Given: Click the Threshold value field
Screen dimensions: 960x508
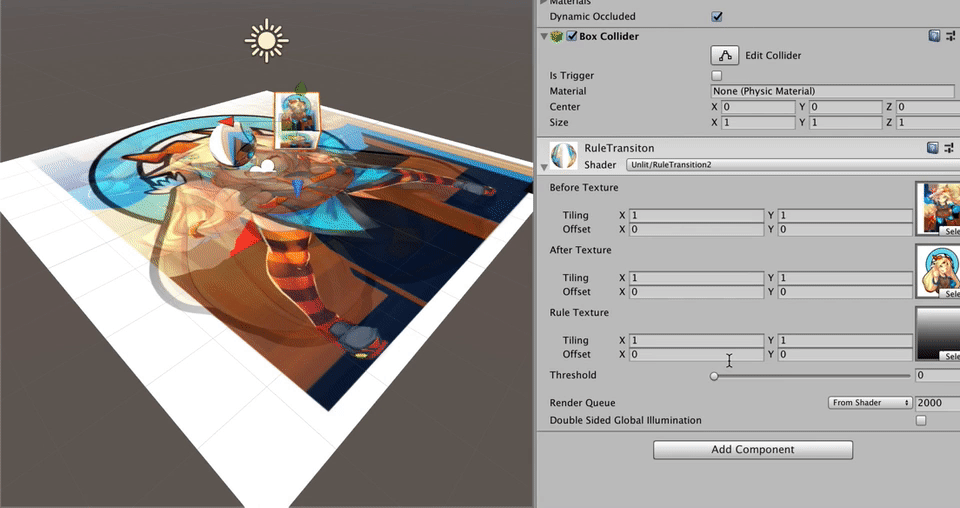Looking at the screenshot, I should 937,375.
